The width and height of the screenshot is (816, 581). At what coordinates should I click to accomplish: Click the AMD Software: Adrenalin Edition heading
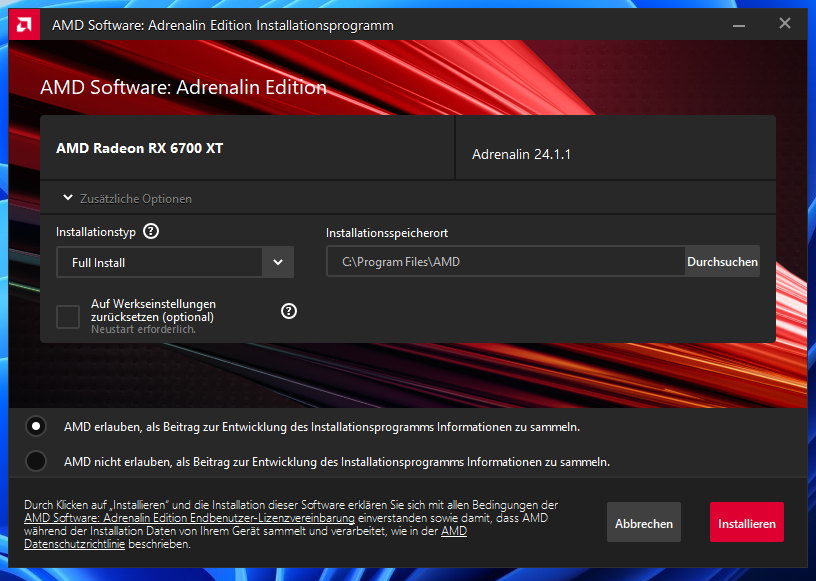pos(183,87)
